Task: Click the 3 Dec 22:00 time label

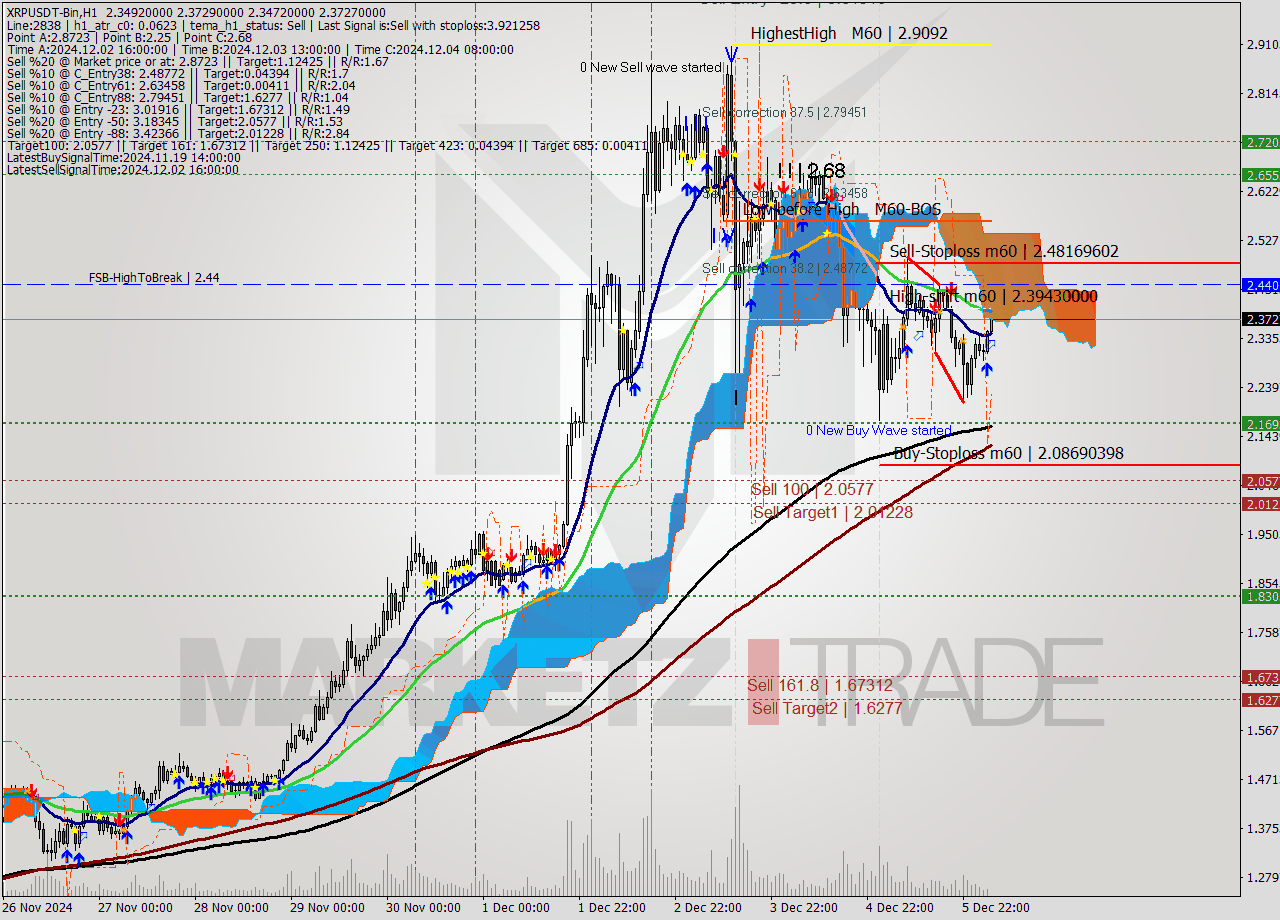Action: (x=803, y=908)
